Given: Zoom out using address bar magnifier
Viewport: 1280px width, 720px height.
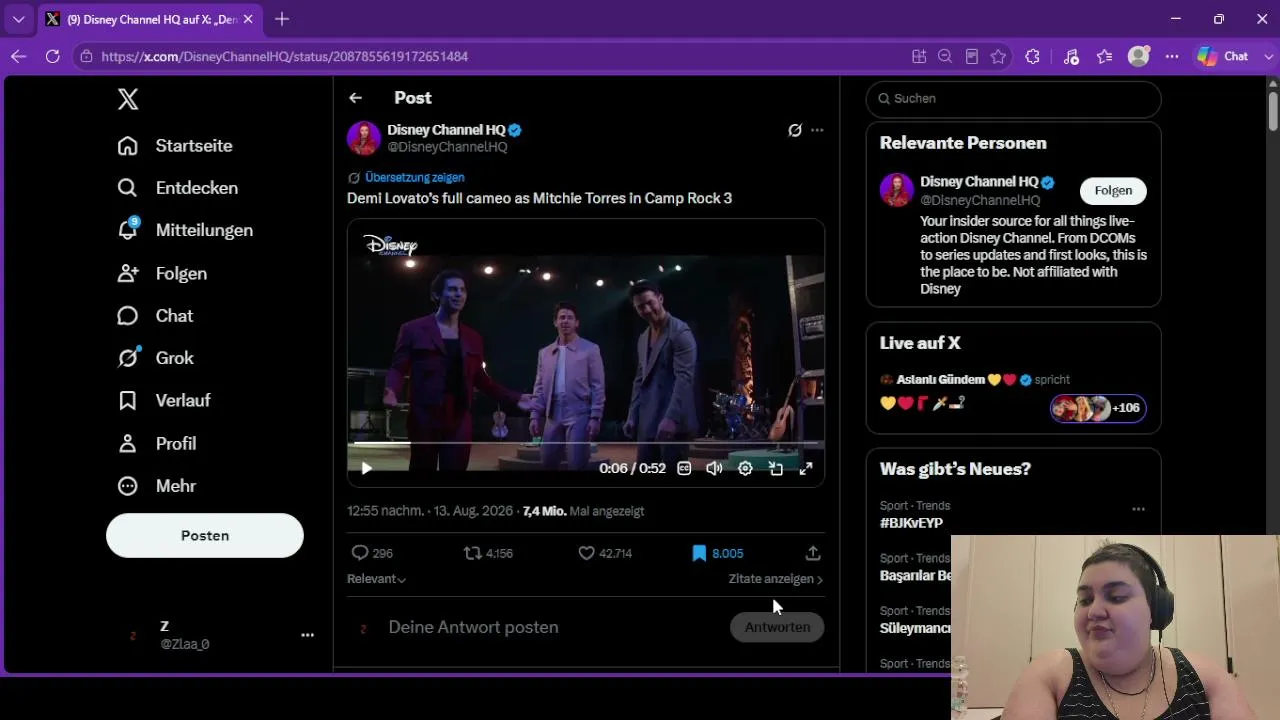Looking at the screenshot, I should pyautogui.click(x=945, y=57).
